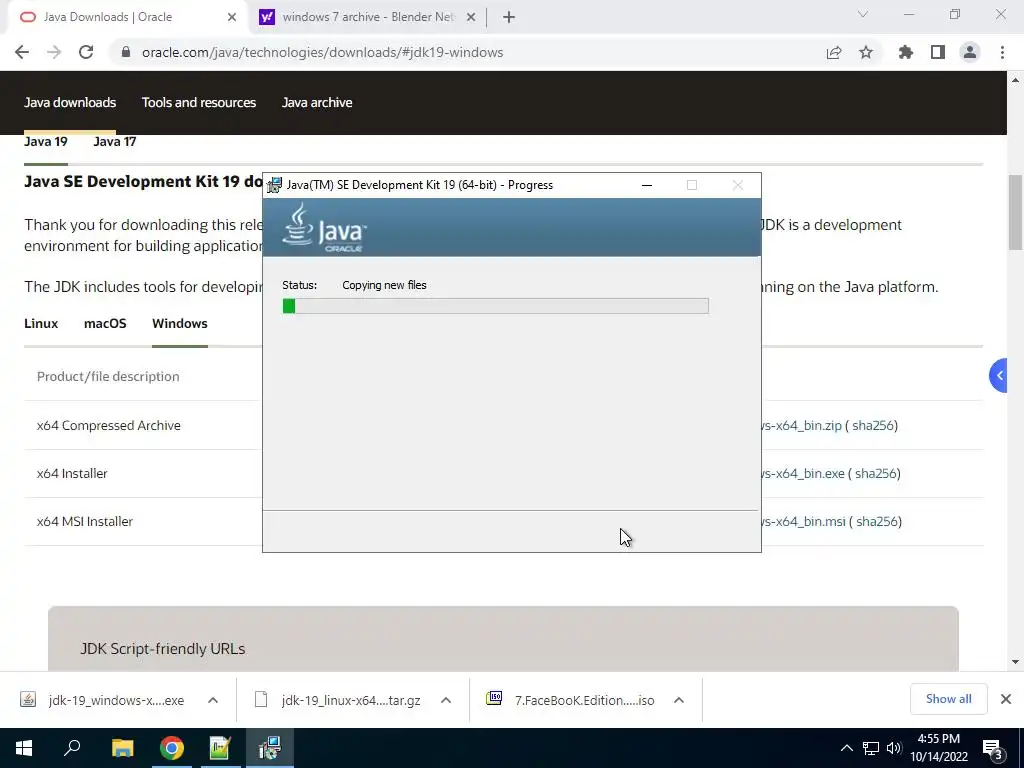The height and width of the screenshot is (768, 1024).
Task: Bookmark page with the star icon
Action: pyautogui.click(x=866, y=52)
